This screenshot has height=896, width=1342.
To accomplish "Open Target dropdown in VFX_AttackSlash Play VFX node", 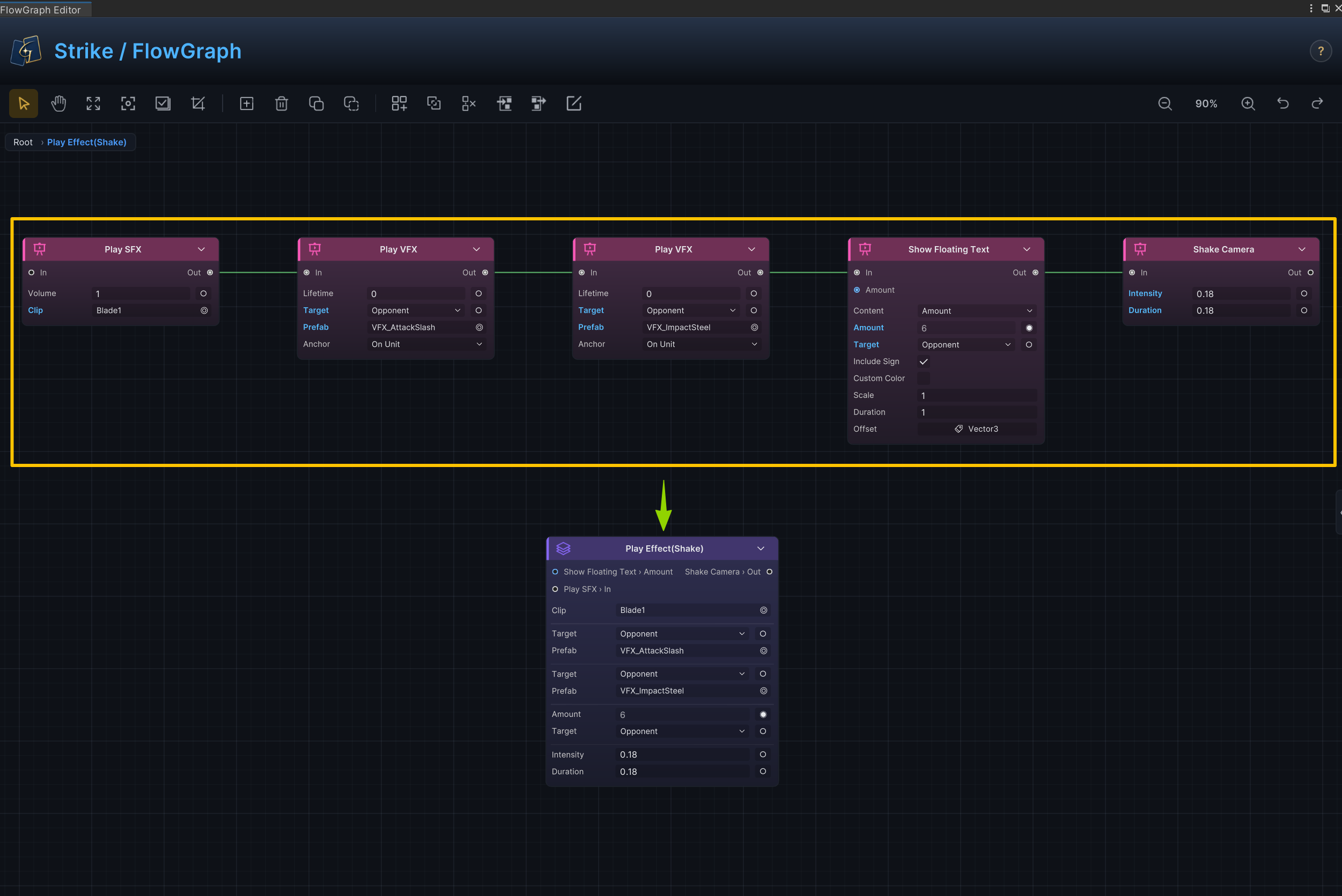I will click(x=416, y=310).
